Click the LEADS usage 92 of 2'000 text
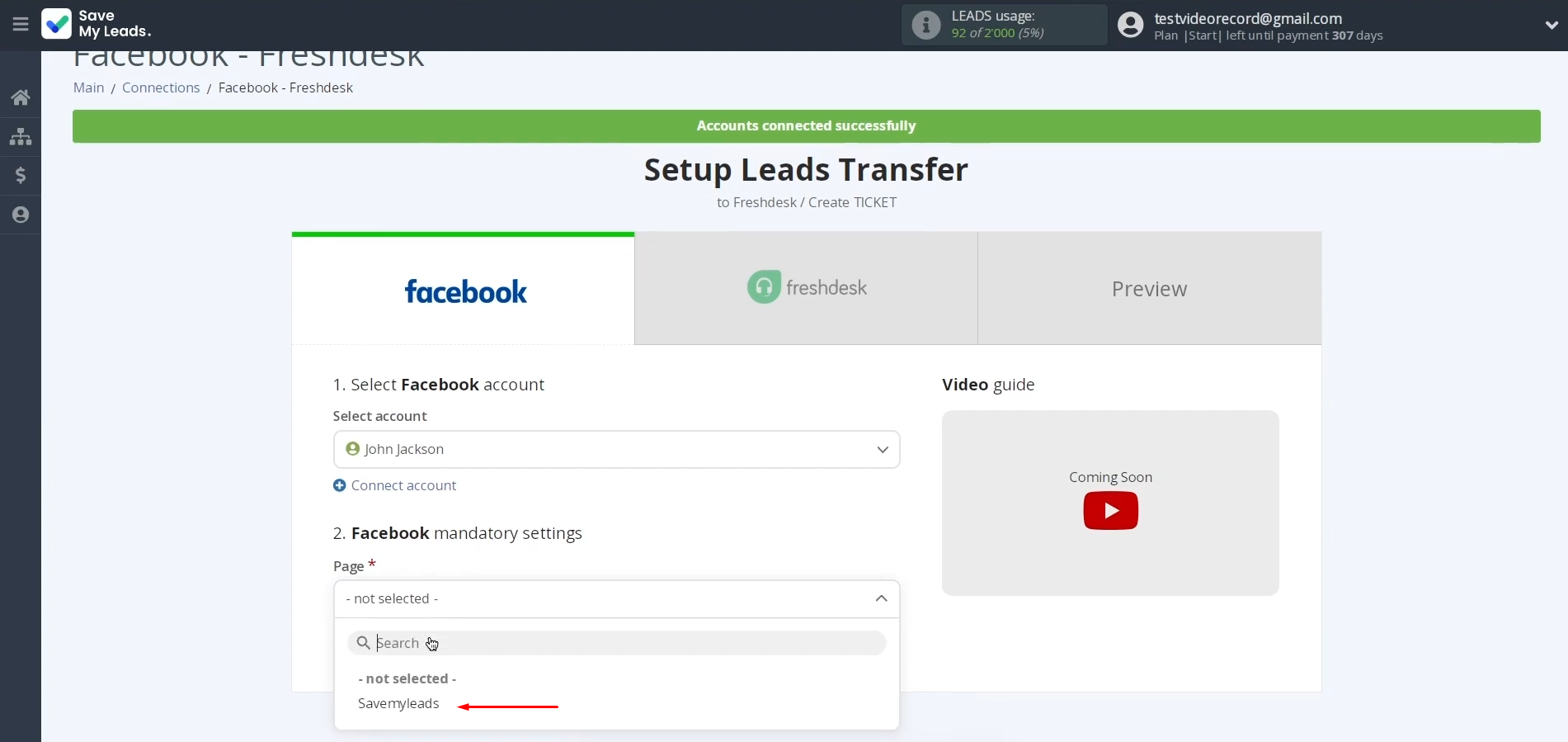 coord(998,33)
